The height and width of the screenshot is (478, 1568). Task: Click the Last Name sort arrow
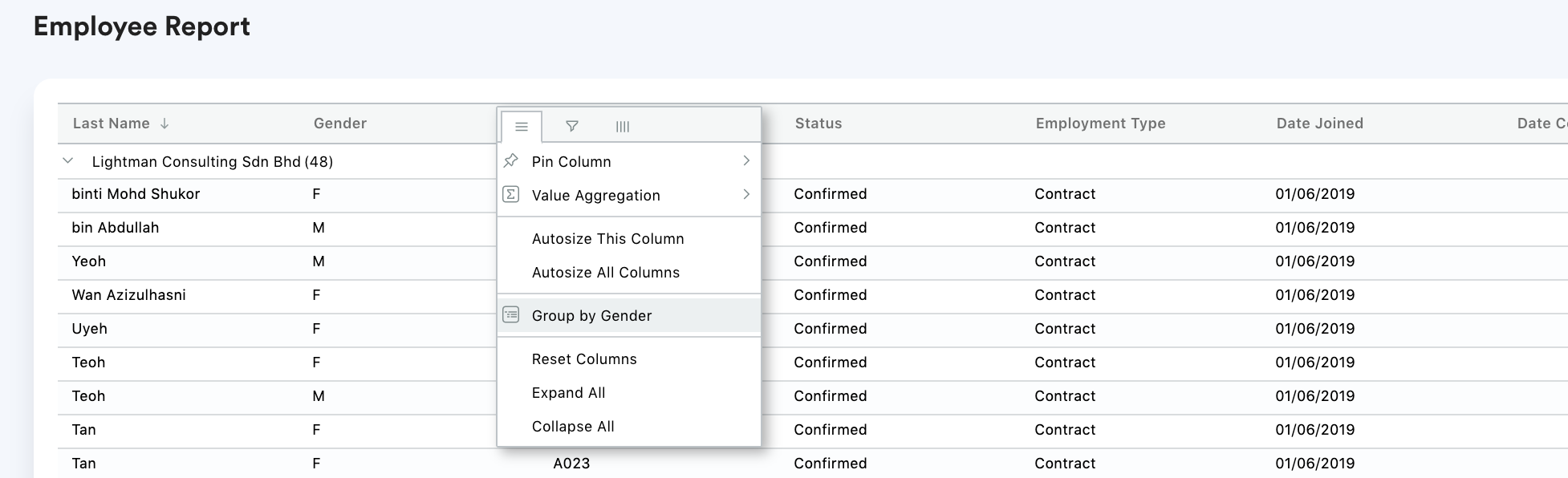[165, 124]
